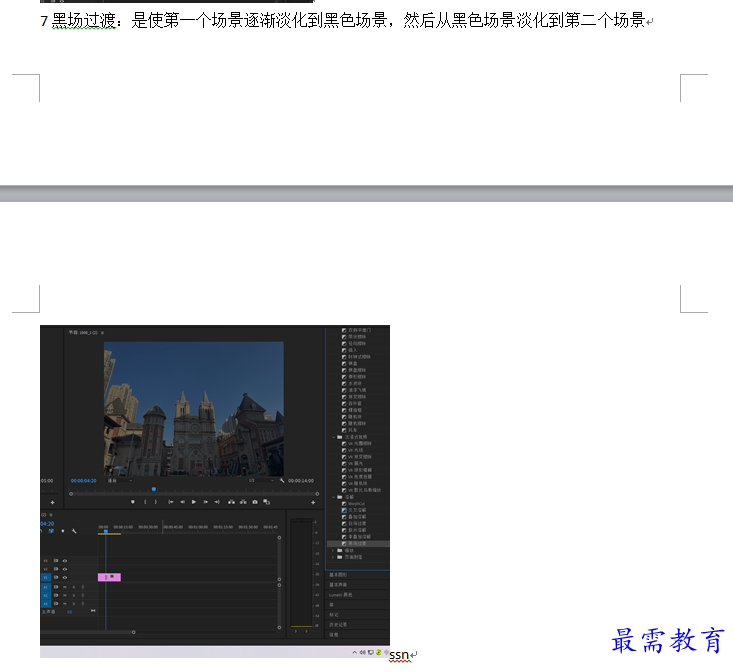This screenshot has width=733, height=672.
Task: Select the pink clip on track V1
Action: 109,577
